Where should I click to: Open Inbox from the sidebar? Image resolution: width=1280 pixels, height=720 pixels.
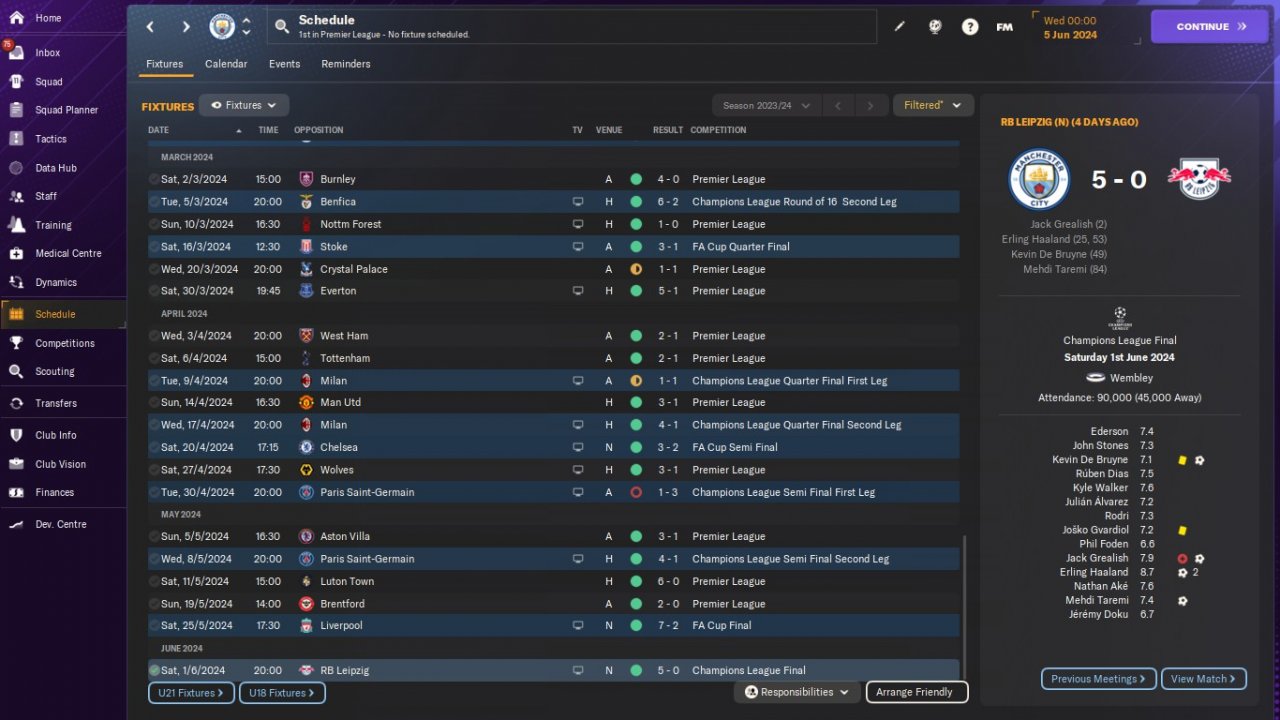pyautogui.click(x=47, y=53)
